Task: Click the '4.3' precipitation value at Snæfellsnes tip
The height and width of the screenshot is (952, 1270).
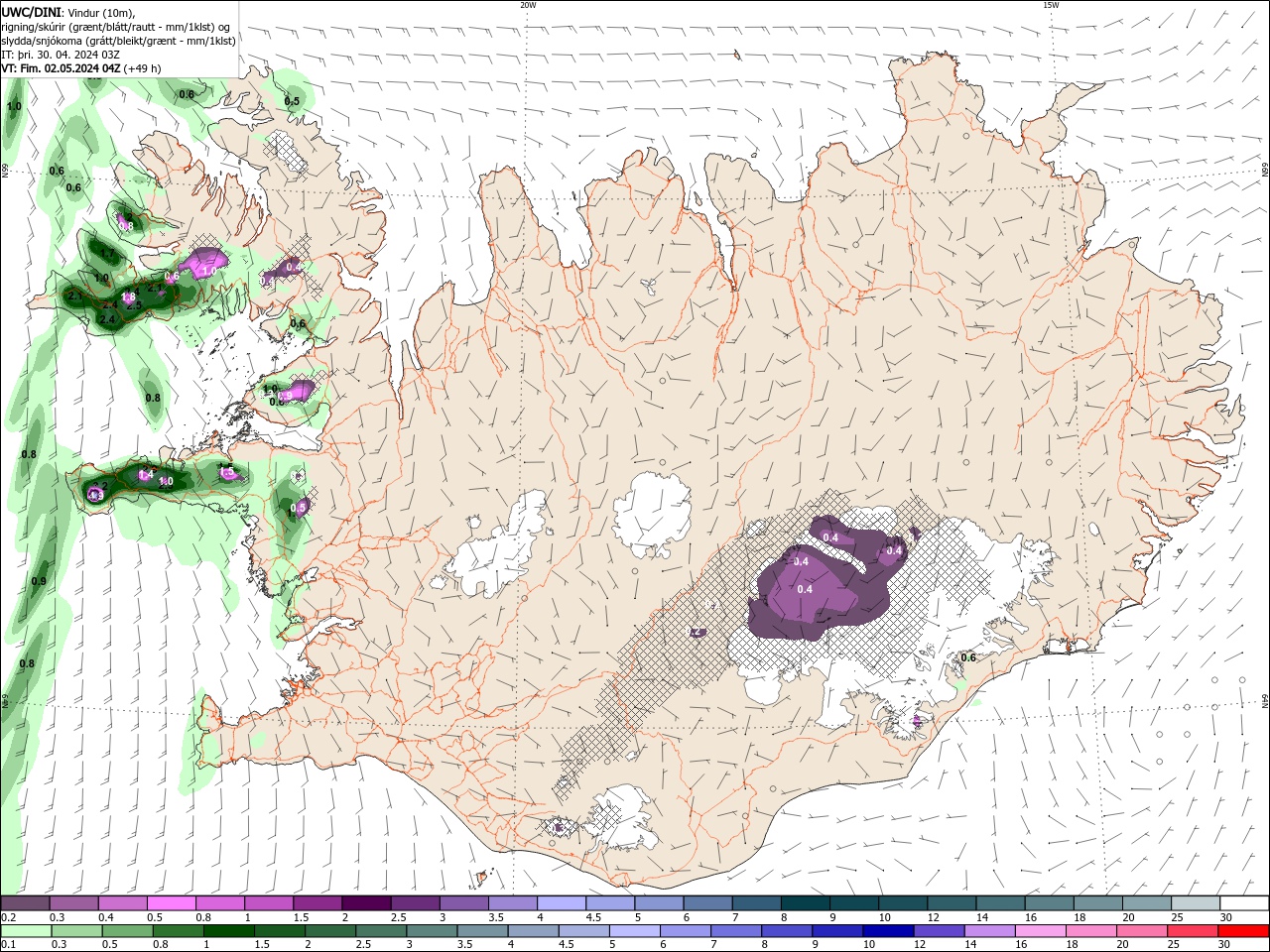Action: [95, 495]
